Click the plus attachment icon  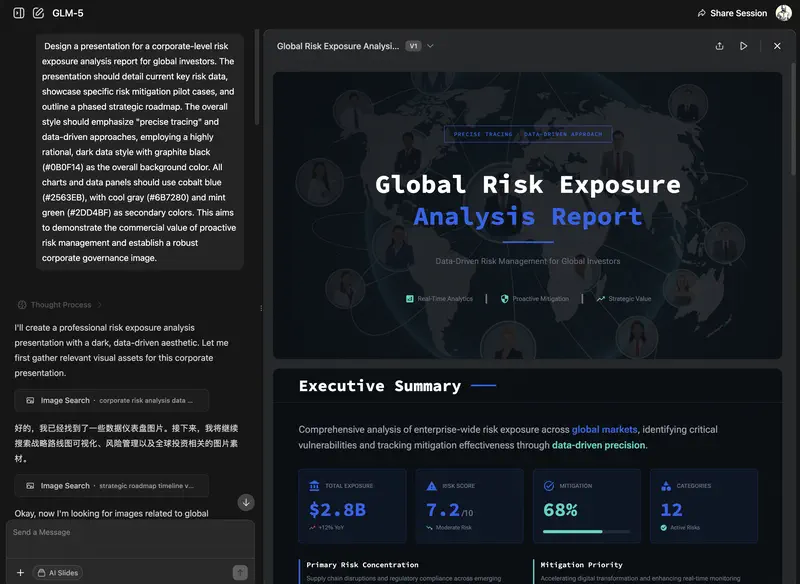pos(20,573)
